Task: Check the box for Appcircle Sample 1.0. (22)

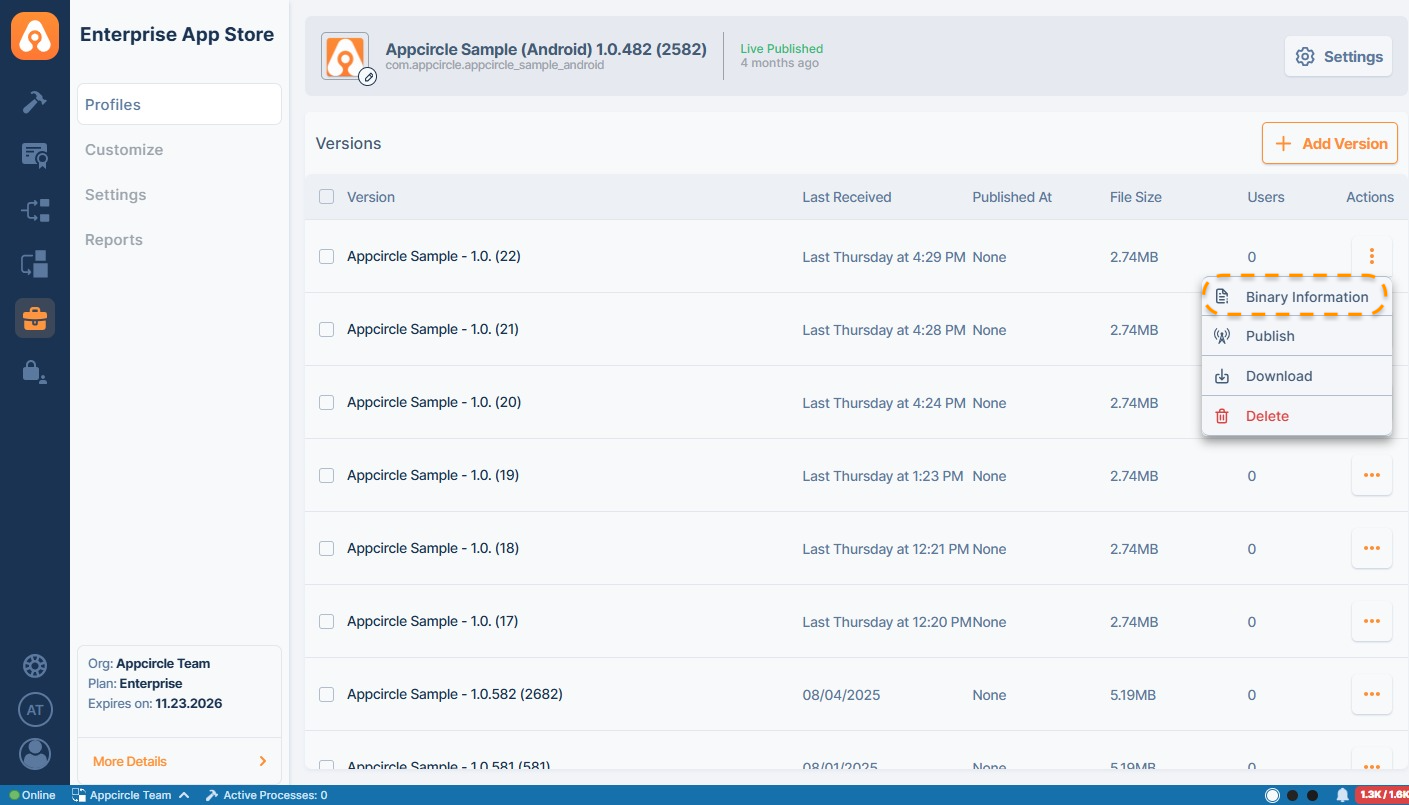Action: click(326, 257)
